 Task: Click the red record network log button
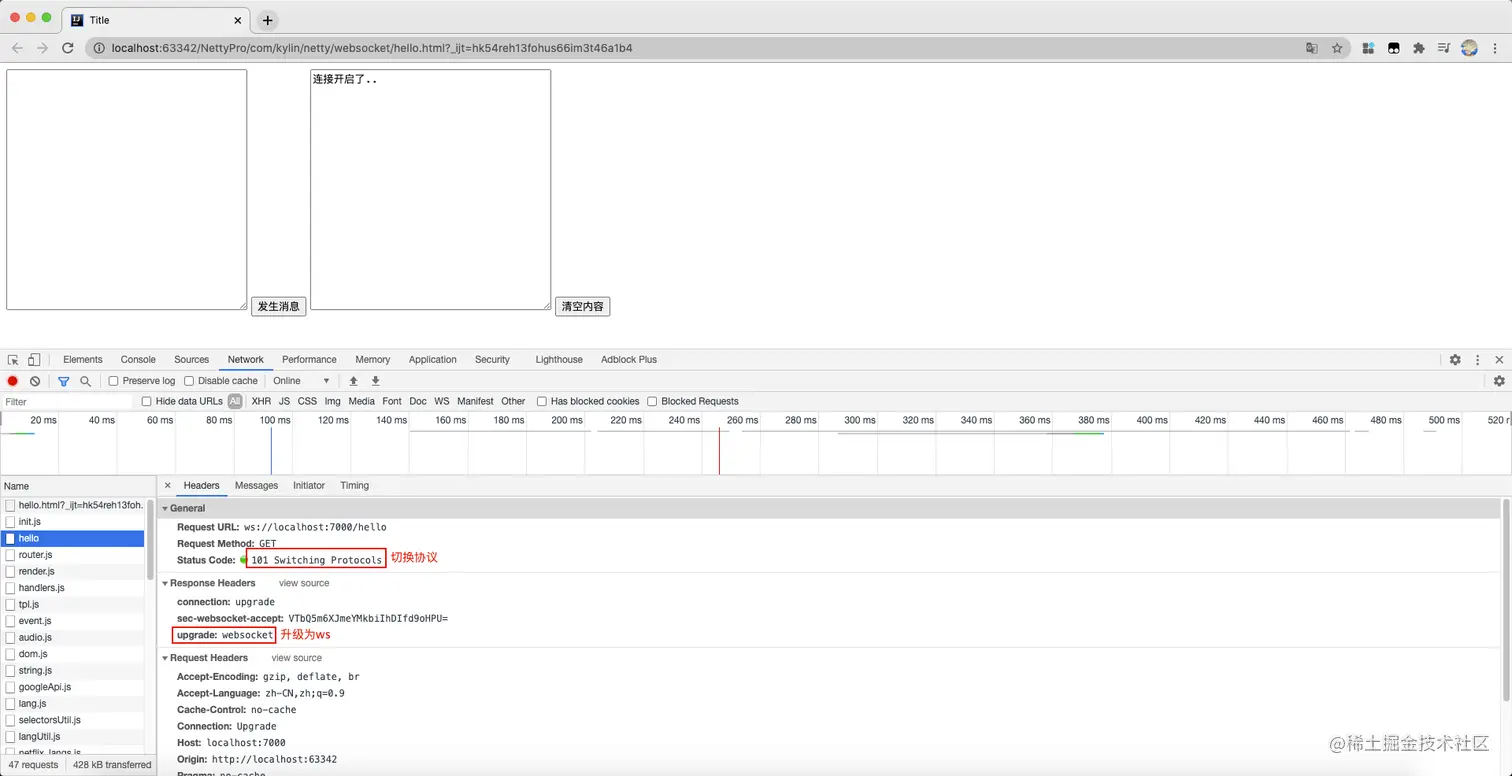13,381
